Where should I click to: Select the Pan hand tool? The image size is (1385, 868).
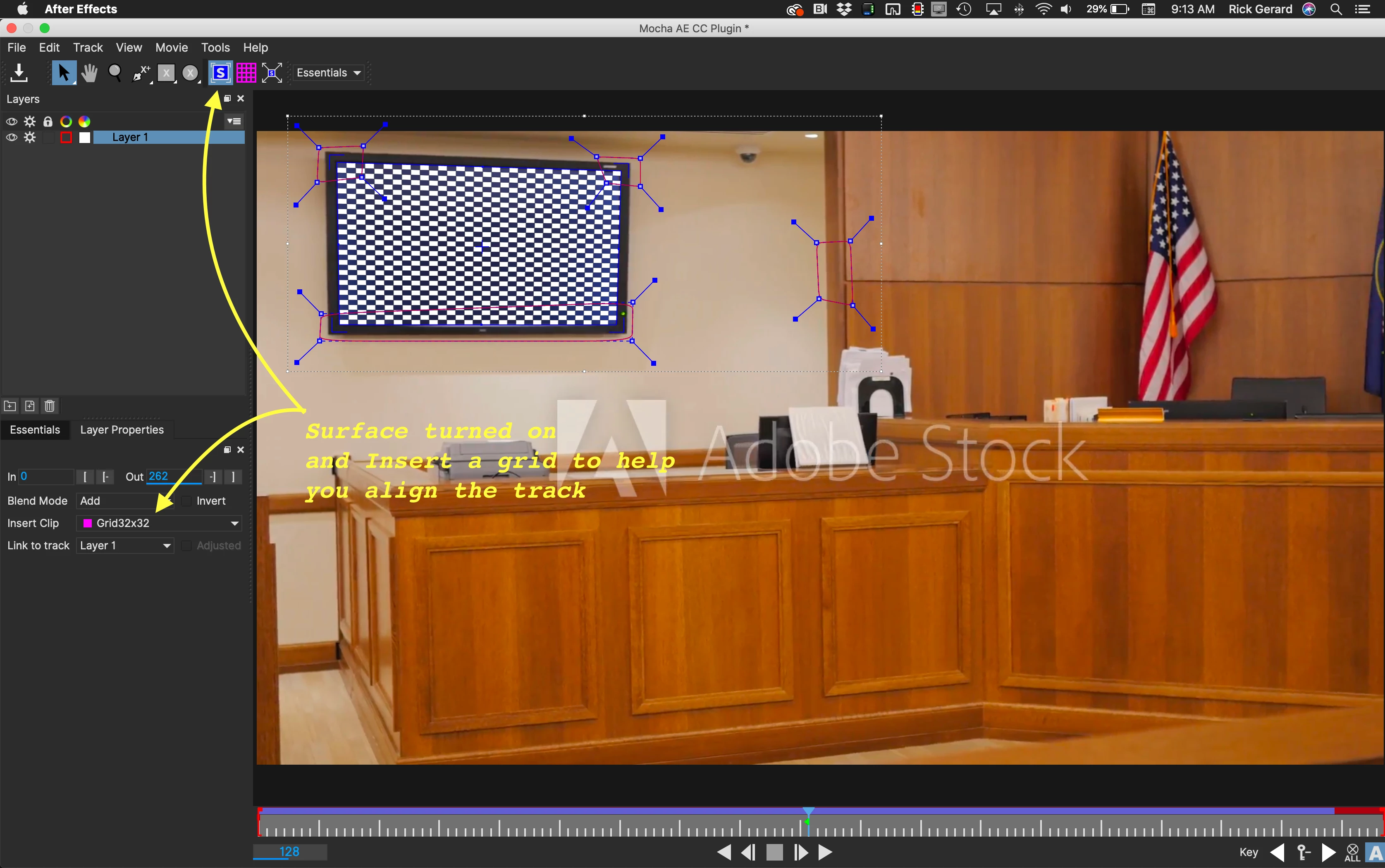point(89,73)
